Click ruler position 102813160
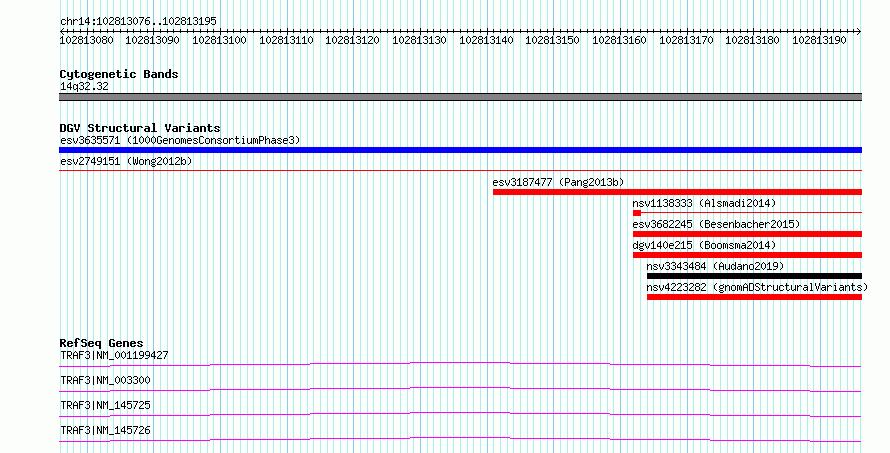Image resolution: width=890 pixels, height=453 pixels. 619,40
